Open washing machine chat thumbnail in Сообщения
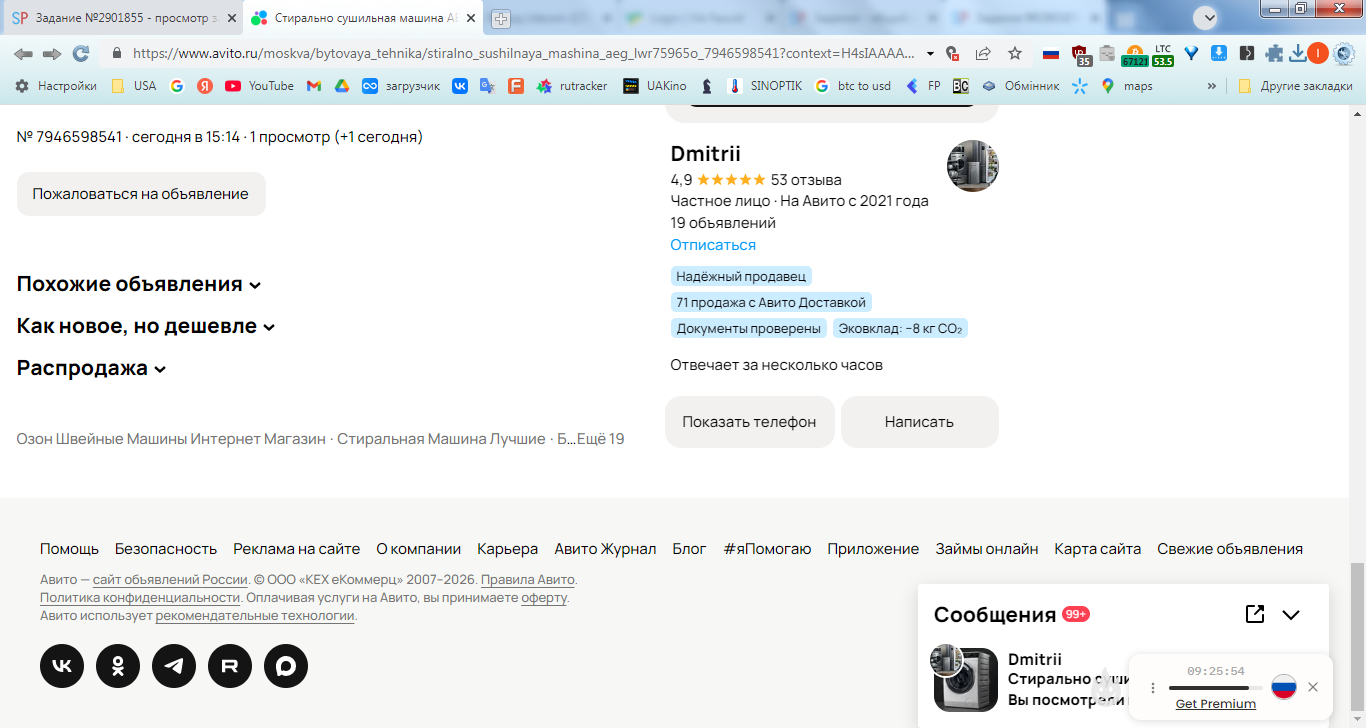This screenshot has width=1366, height=728. point(966,679)
